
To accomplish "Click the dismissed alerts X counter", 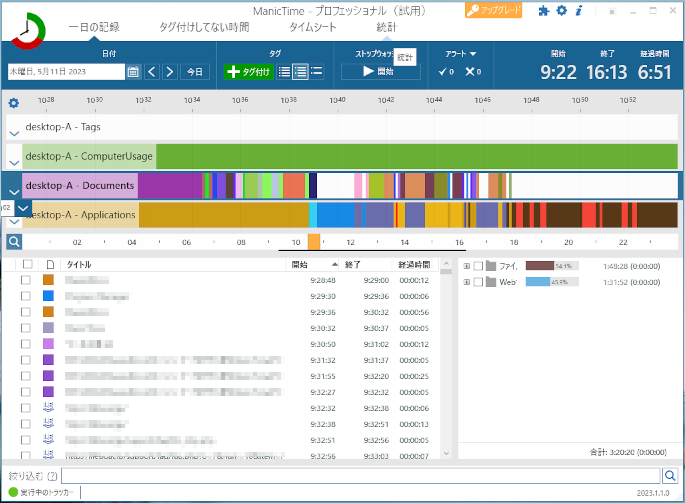I will pyautogui.click(x=473, y=72).
